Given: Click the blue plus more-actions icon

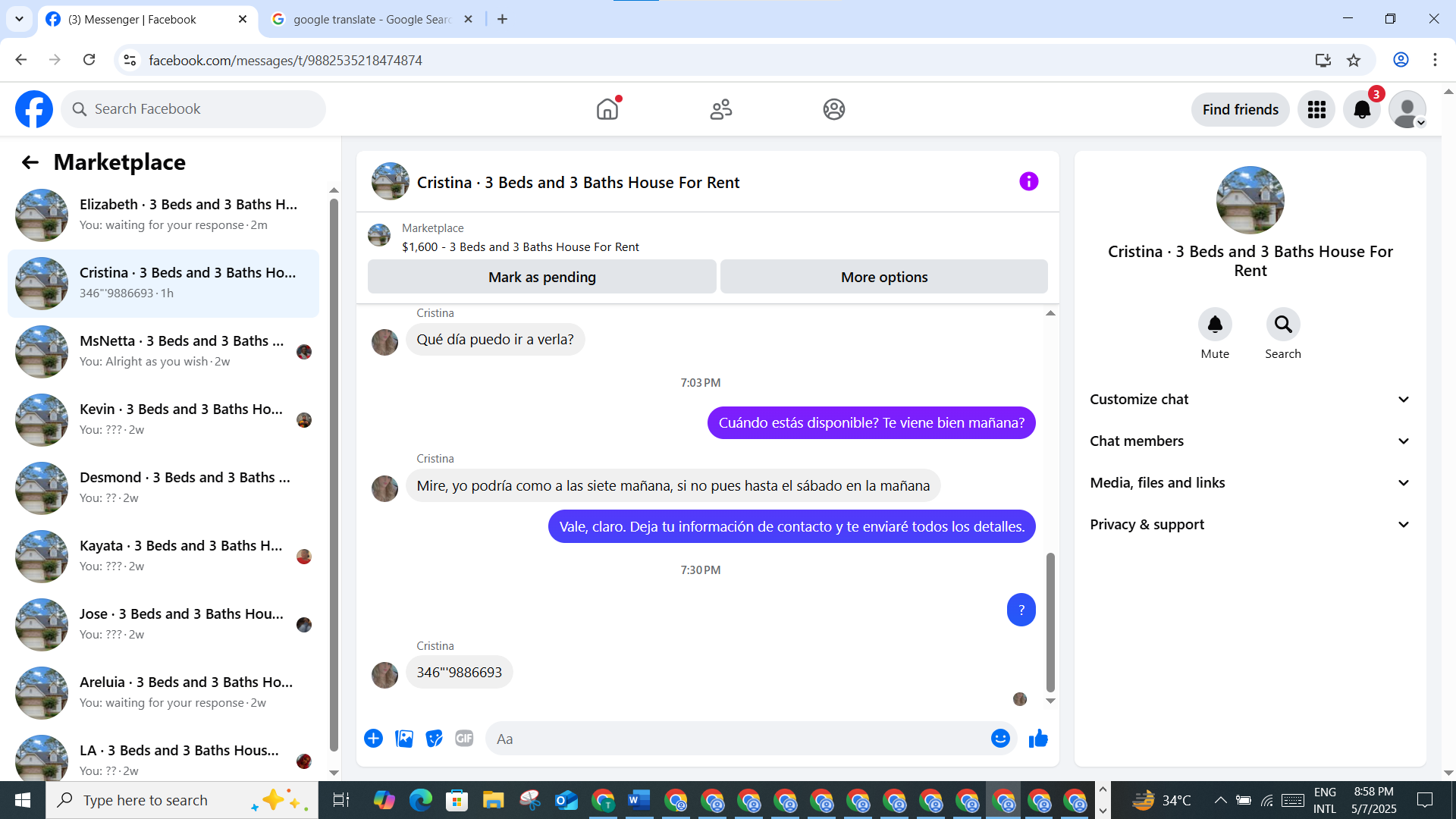Looking at the screenshot, I should (x=373, y=739).
